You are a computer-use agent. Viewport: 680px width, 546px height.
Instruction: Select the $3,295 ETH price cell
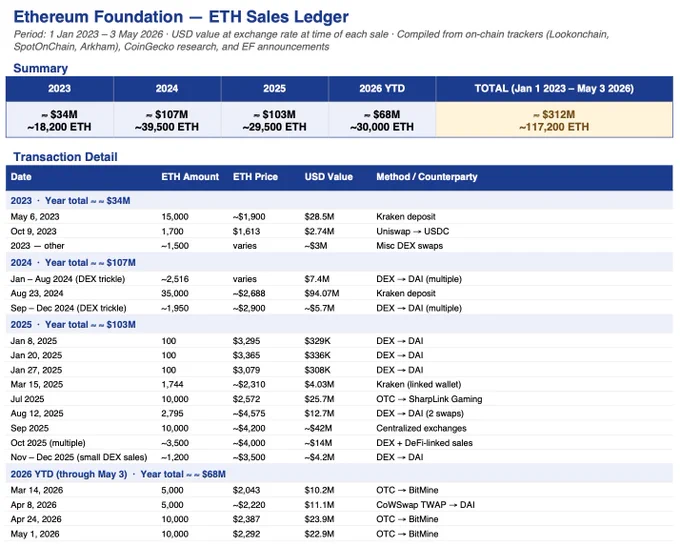point(246,341)
